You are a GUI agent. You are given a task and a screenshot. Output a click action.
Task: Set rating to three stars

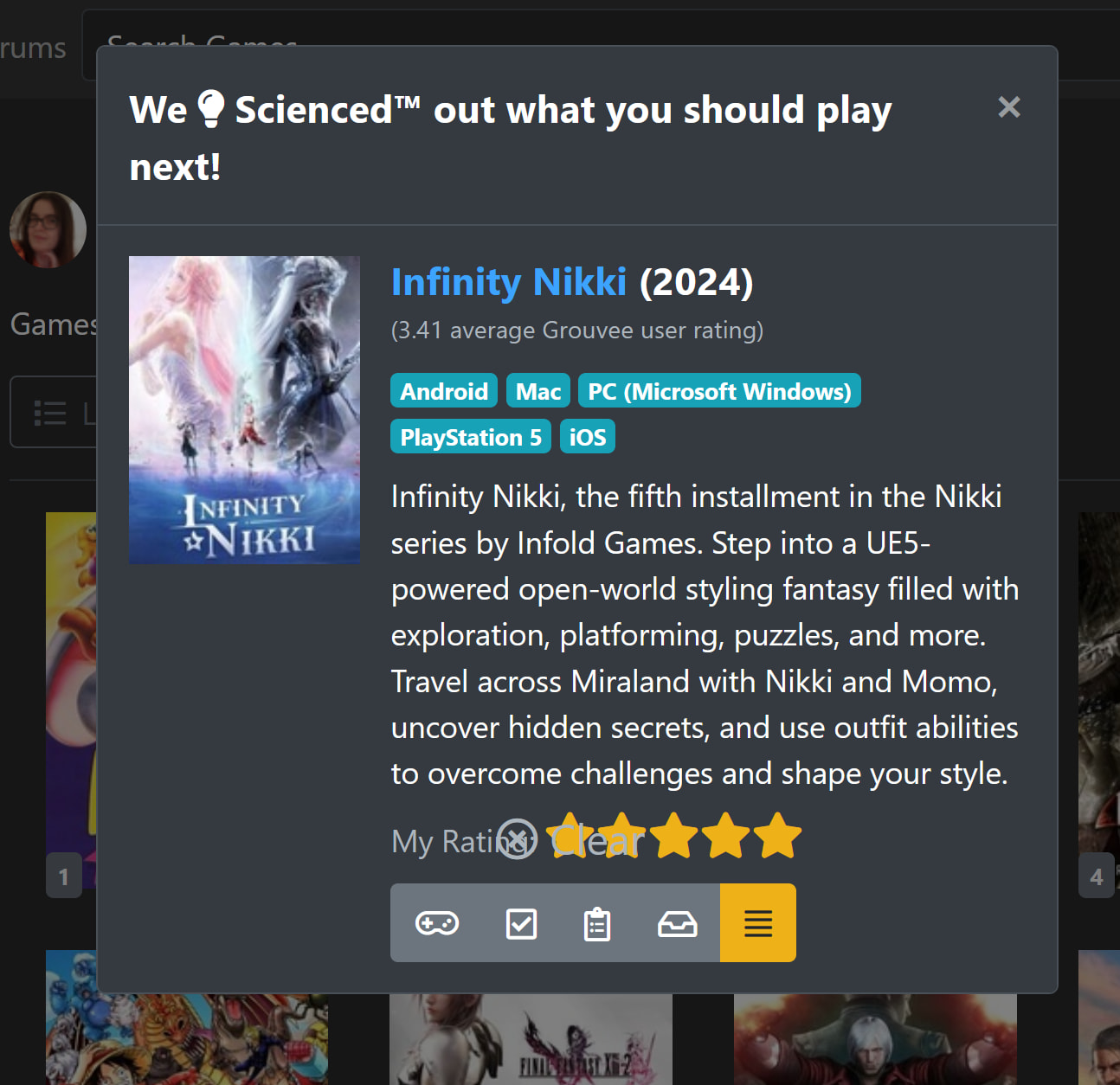pyautogui.click(x=673, y=837)
